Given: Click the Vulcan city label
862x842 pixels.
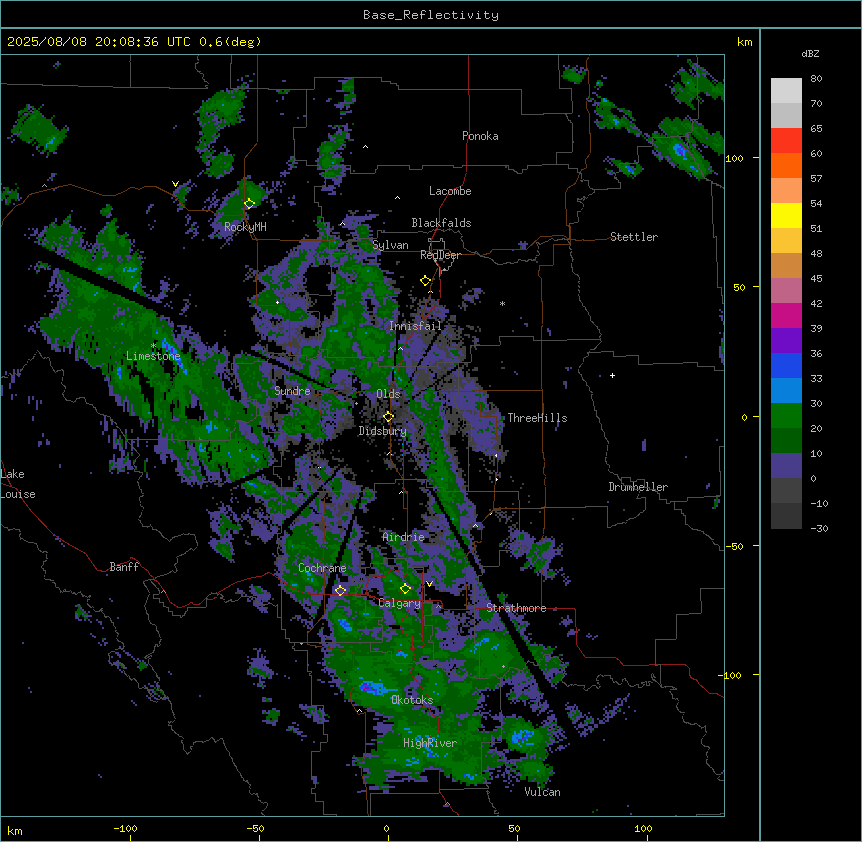Looking at the screenshot, I should click(x=543, y=792).
